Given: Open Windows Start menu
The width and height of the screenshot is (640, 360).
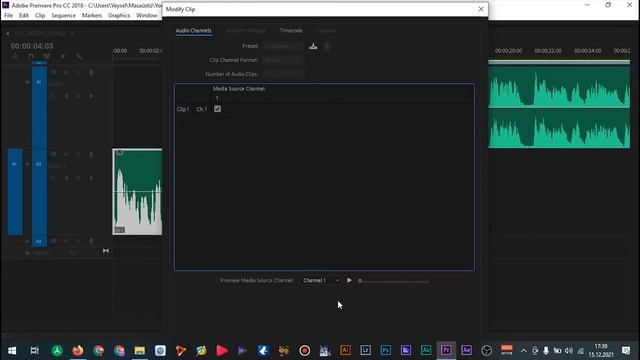Looking at the screenshot, I should (x=12, y=351).
